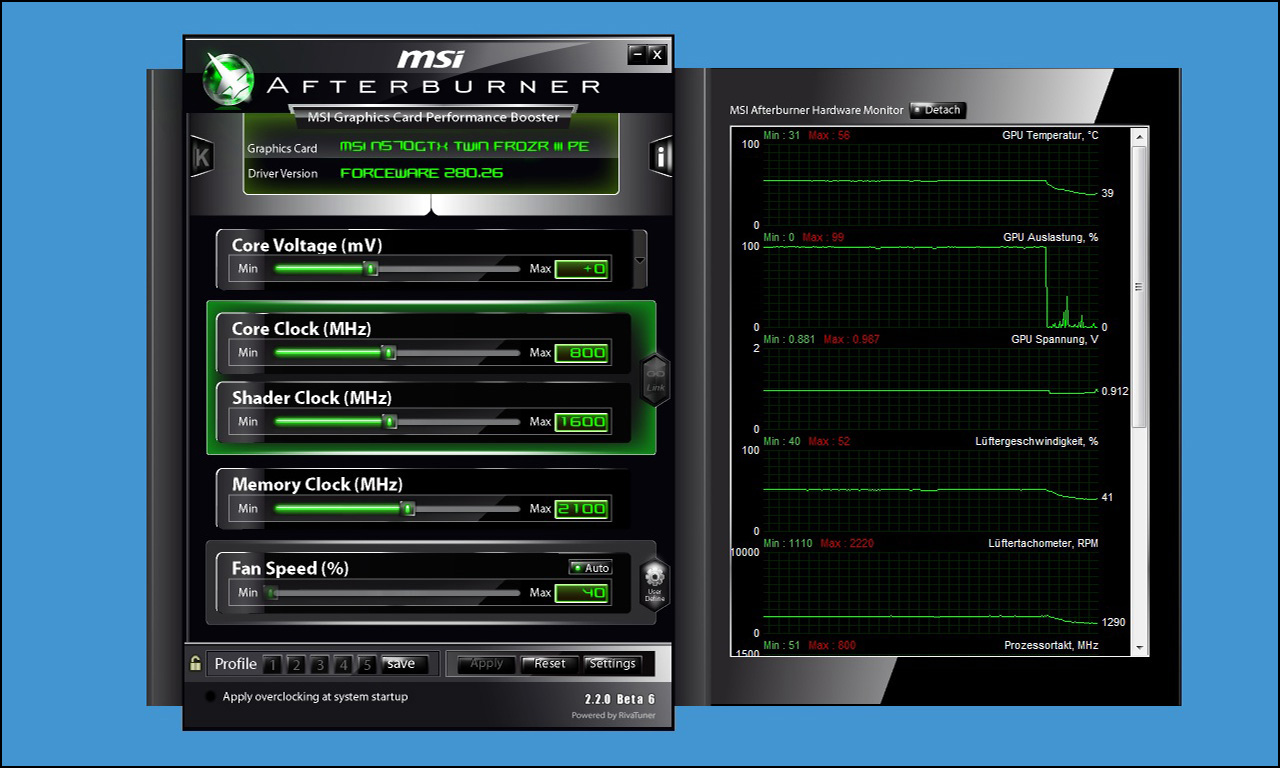Click the Memory Clock 2100 value field
Viewport: 1280px width, 768px height.
click(582, 509)
